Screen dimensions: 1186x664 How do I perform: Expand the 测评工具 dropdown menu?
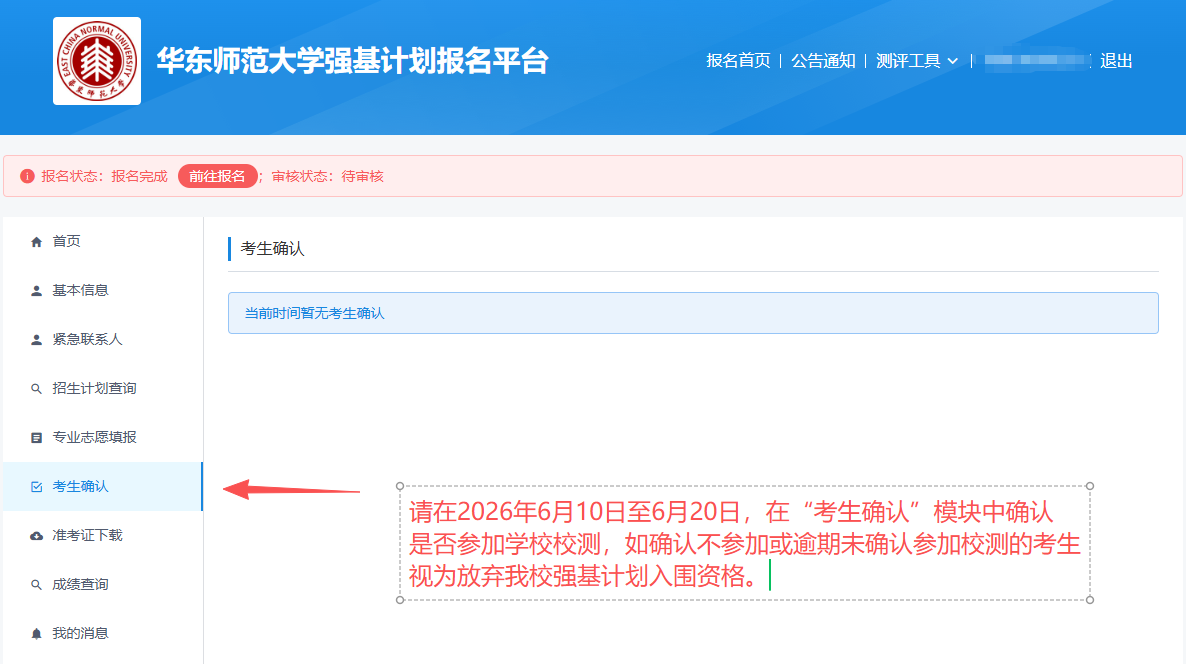(x=917, y=61)
